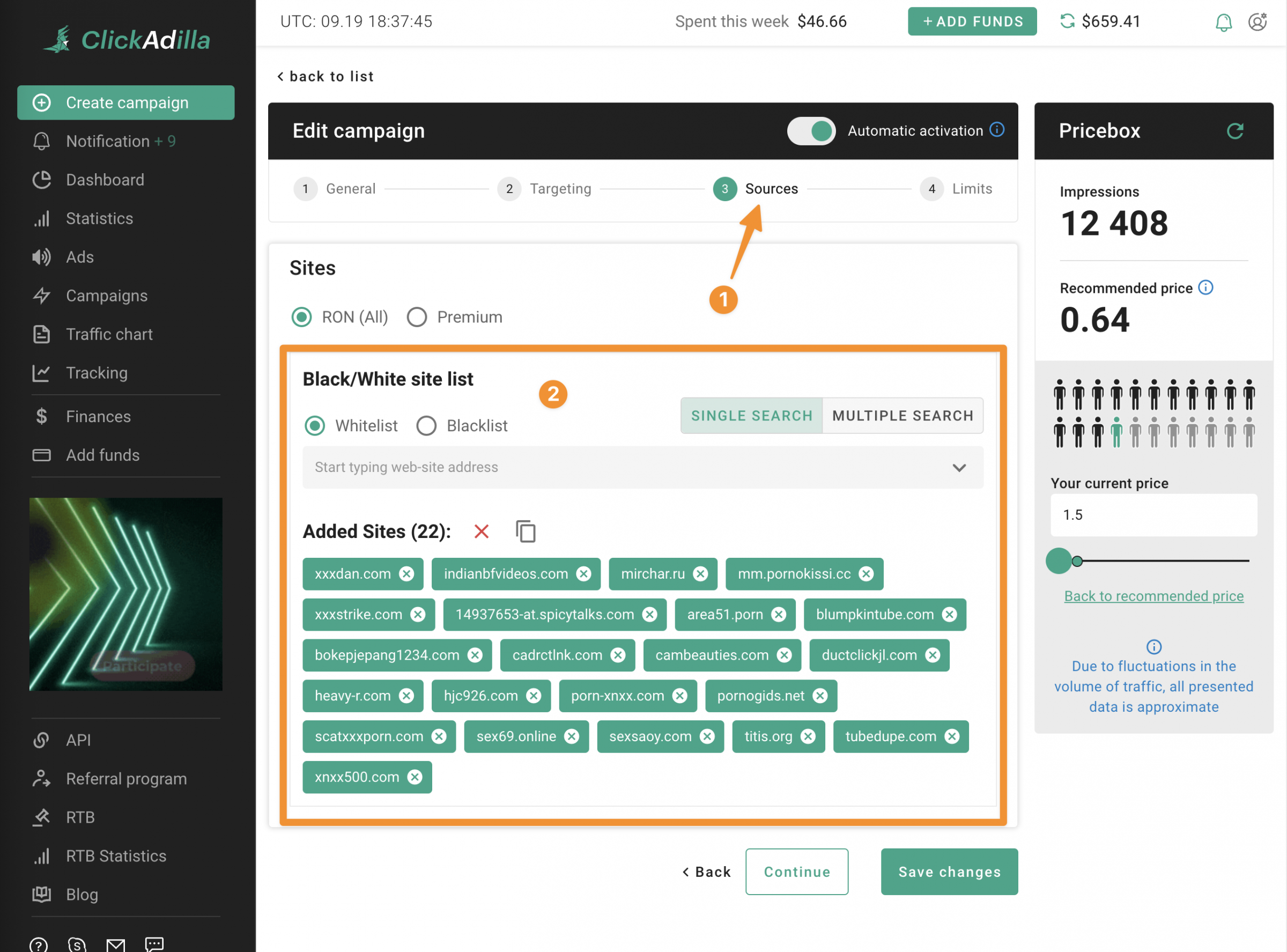Image resolution: width=1287 pixels, height=952 pixels.
Task: Click the email envelope icon
Action: click(x=116, y=944)
